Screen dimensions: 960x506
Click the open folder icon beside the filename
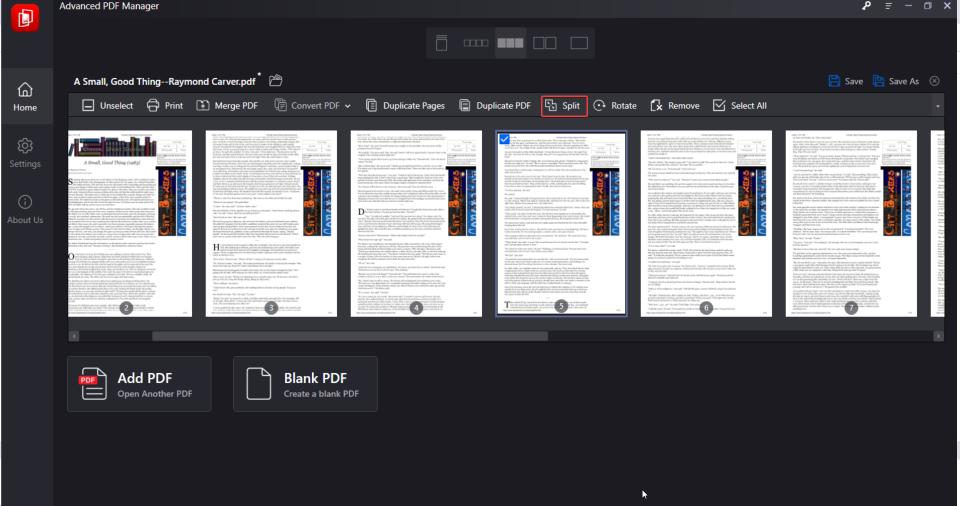[x=276, y=80]
